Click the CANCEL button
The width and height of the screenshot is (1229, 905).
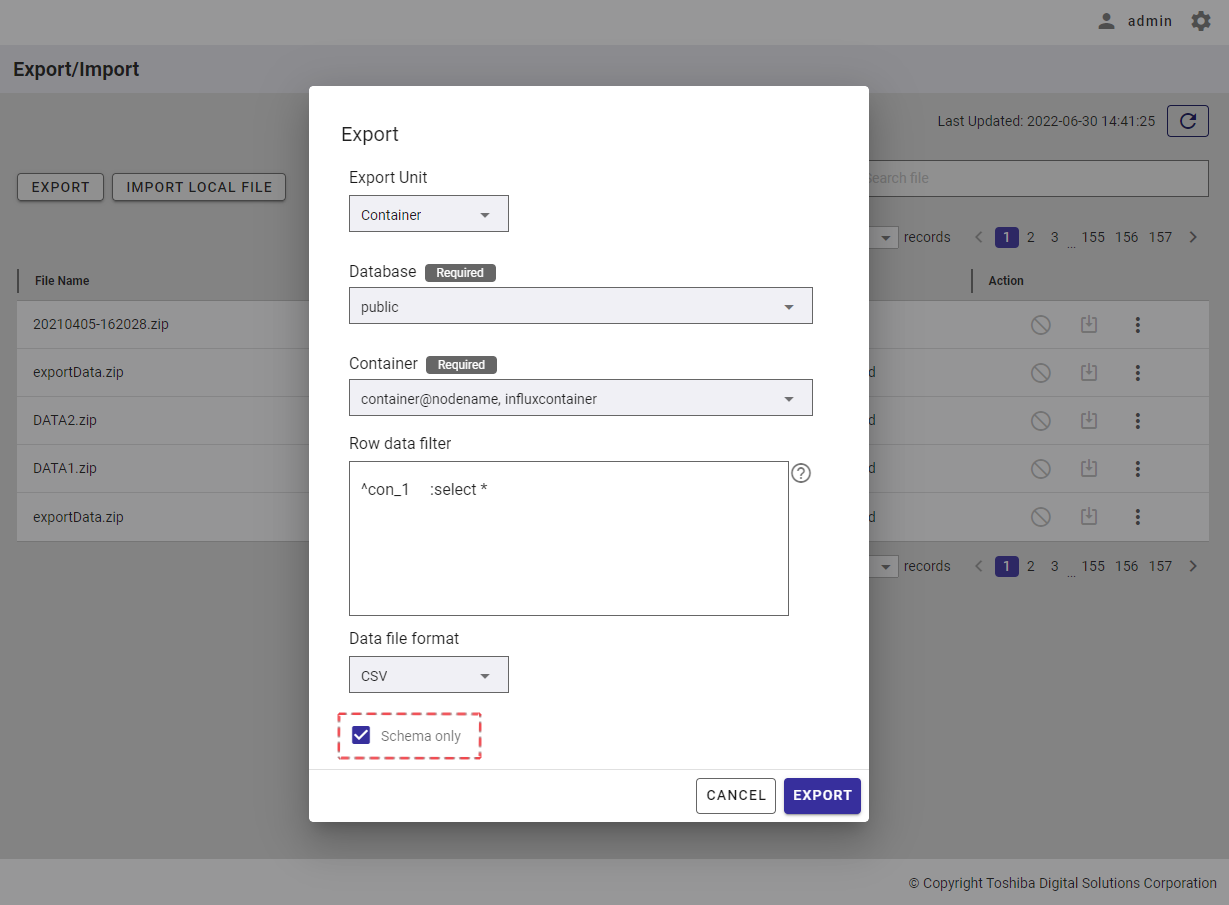coord(736,795)
